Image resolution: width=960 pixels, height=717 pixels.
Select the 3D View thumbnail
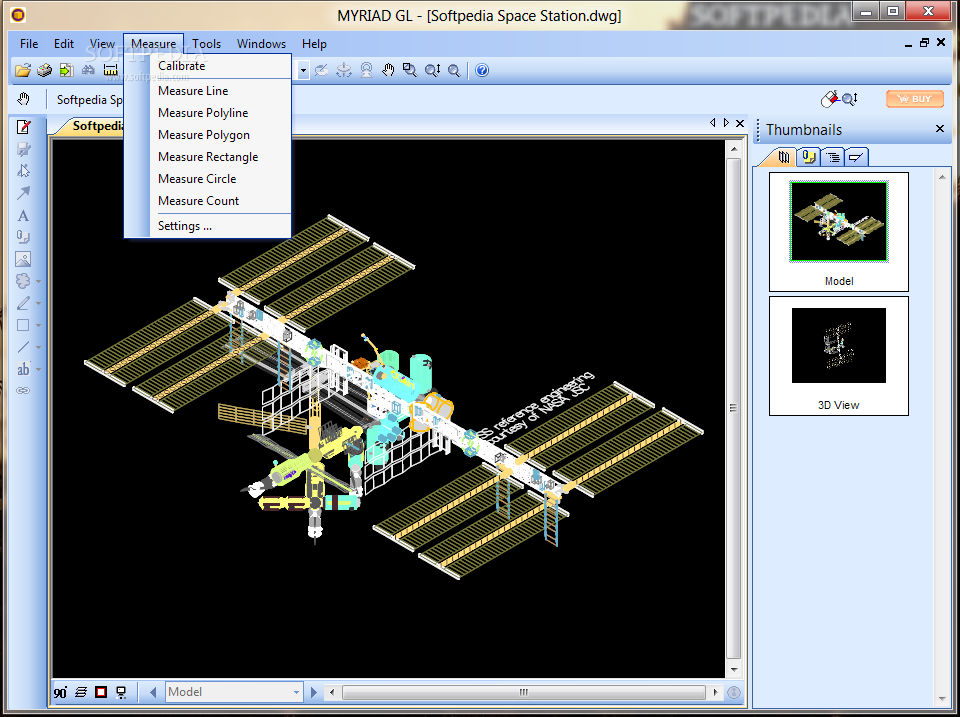(x=839, y=356)
